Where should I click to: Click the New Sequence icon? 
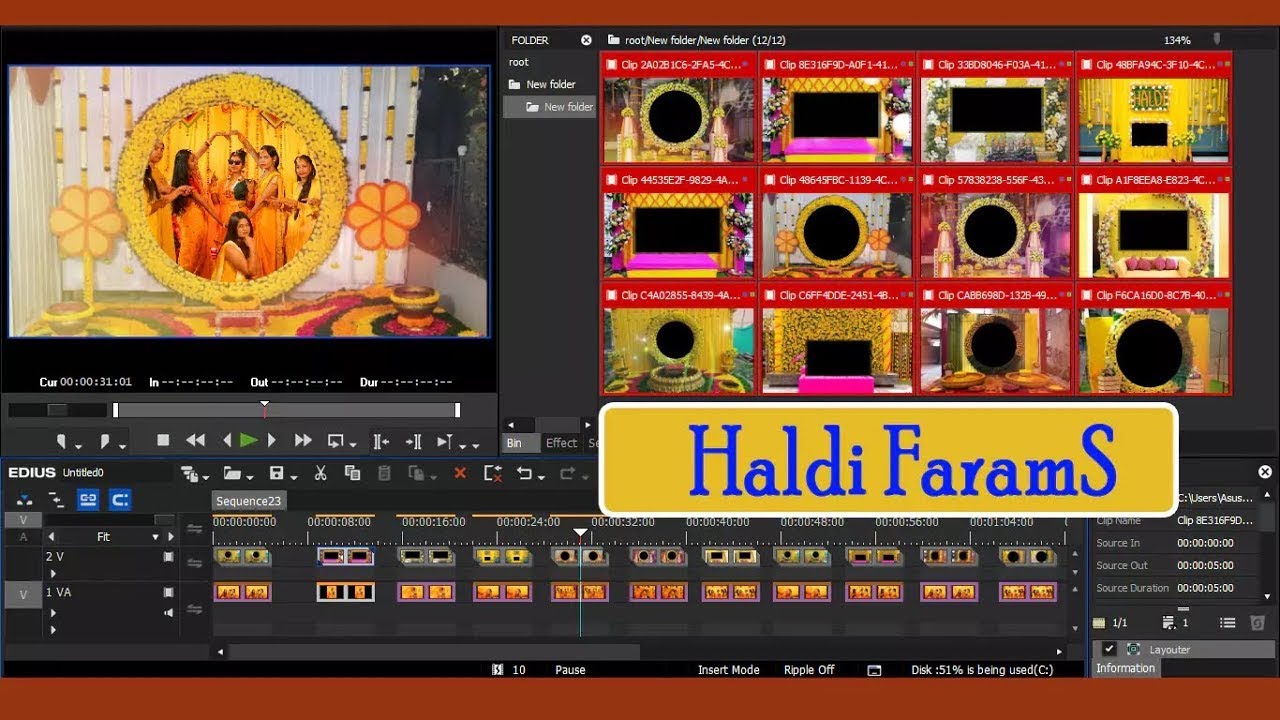pyautogui.click(x=187, y=474)
